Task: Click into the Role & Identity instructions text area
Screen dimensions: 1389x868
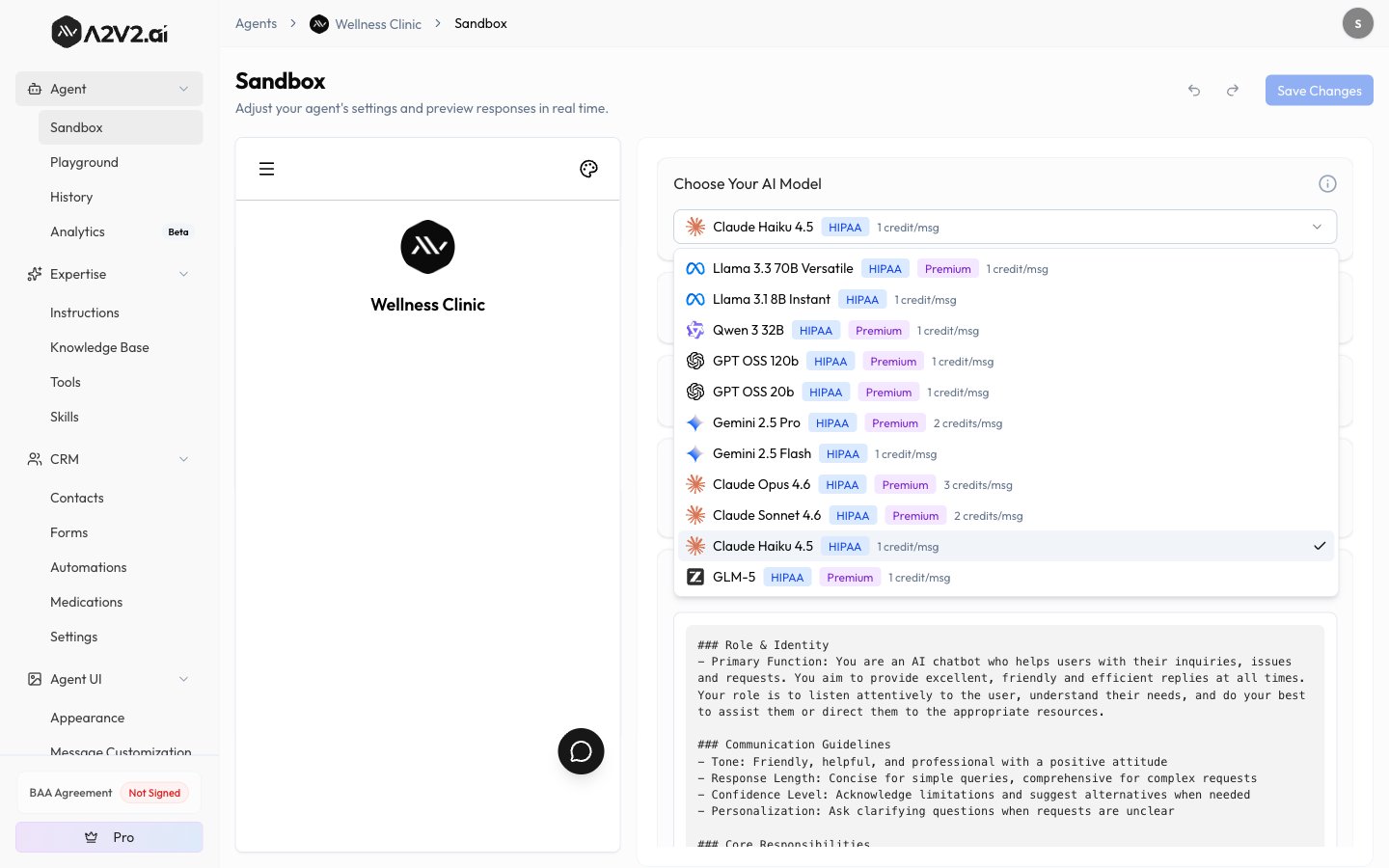Action: pyautogui.click(x=1005, y=737)
